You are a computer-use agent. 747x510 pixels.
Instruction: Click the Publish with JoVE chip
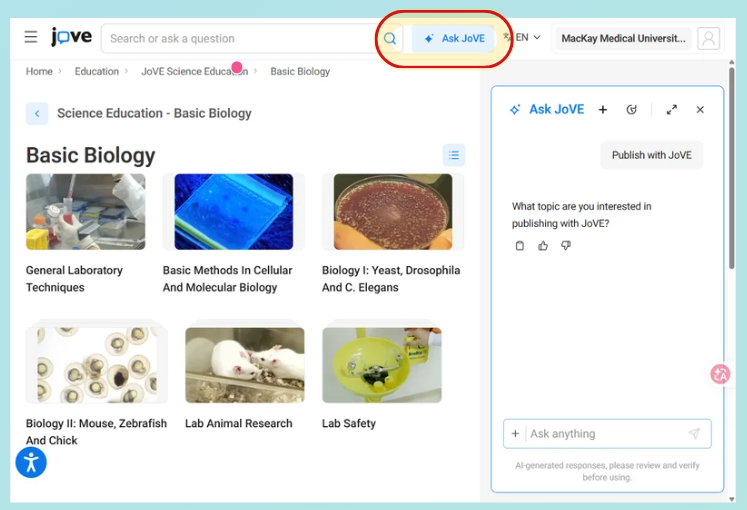click(652, 155)
